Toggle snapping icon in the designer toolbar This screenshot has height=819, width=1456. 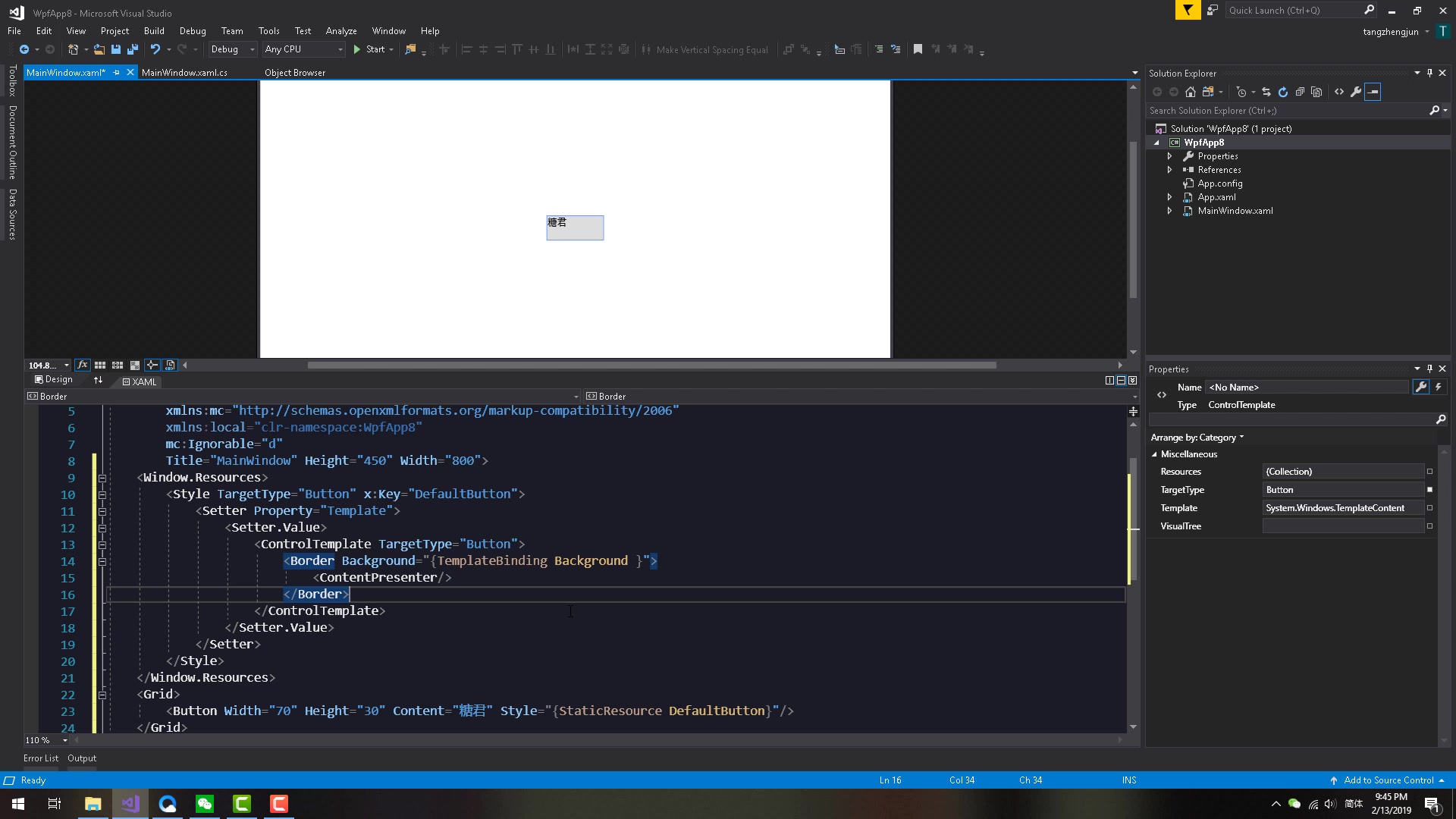coord(152,365)
